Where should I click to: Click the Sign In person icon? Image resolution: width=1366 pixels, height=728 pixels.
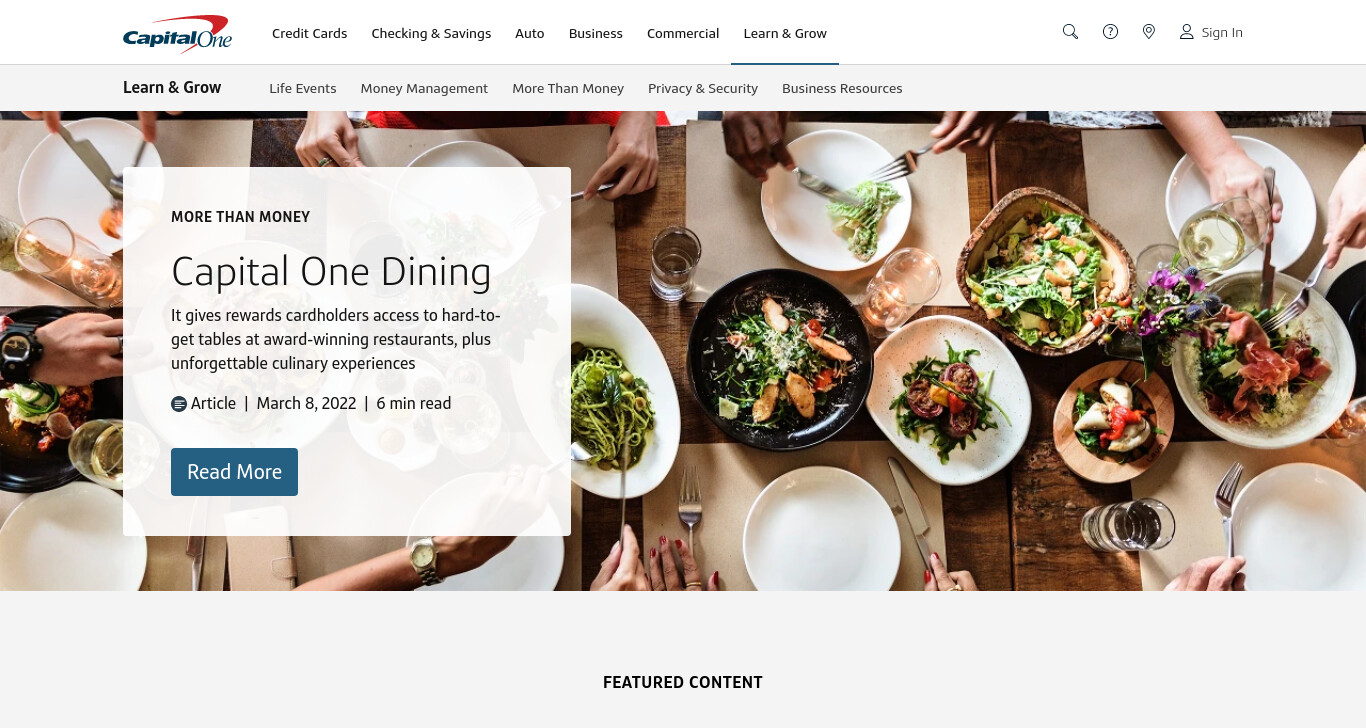pos(1186,32)
